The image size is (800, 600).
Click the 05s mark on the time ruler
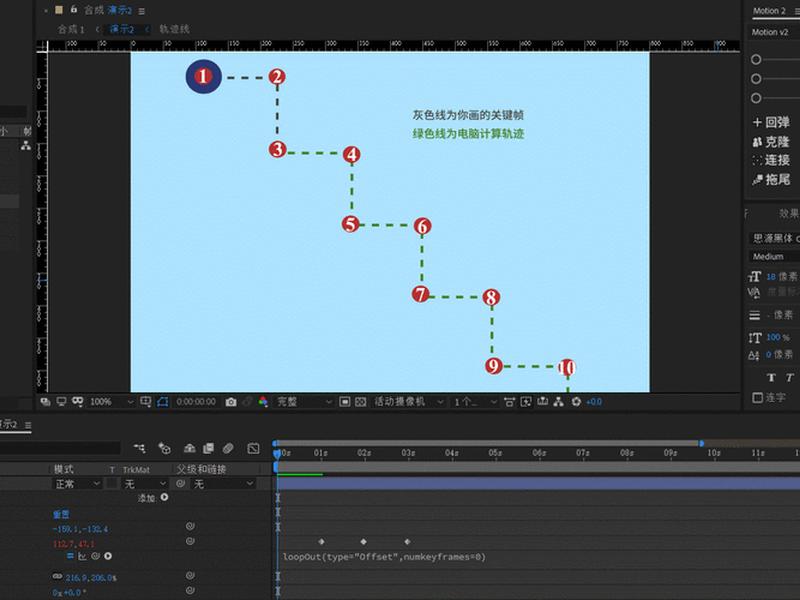coord(495,453)
